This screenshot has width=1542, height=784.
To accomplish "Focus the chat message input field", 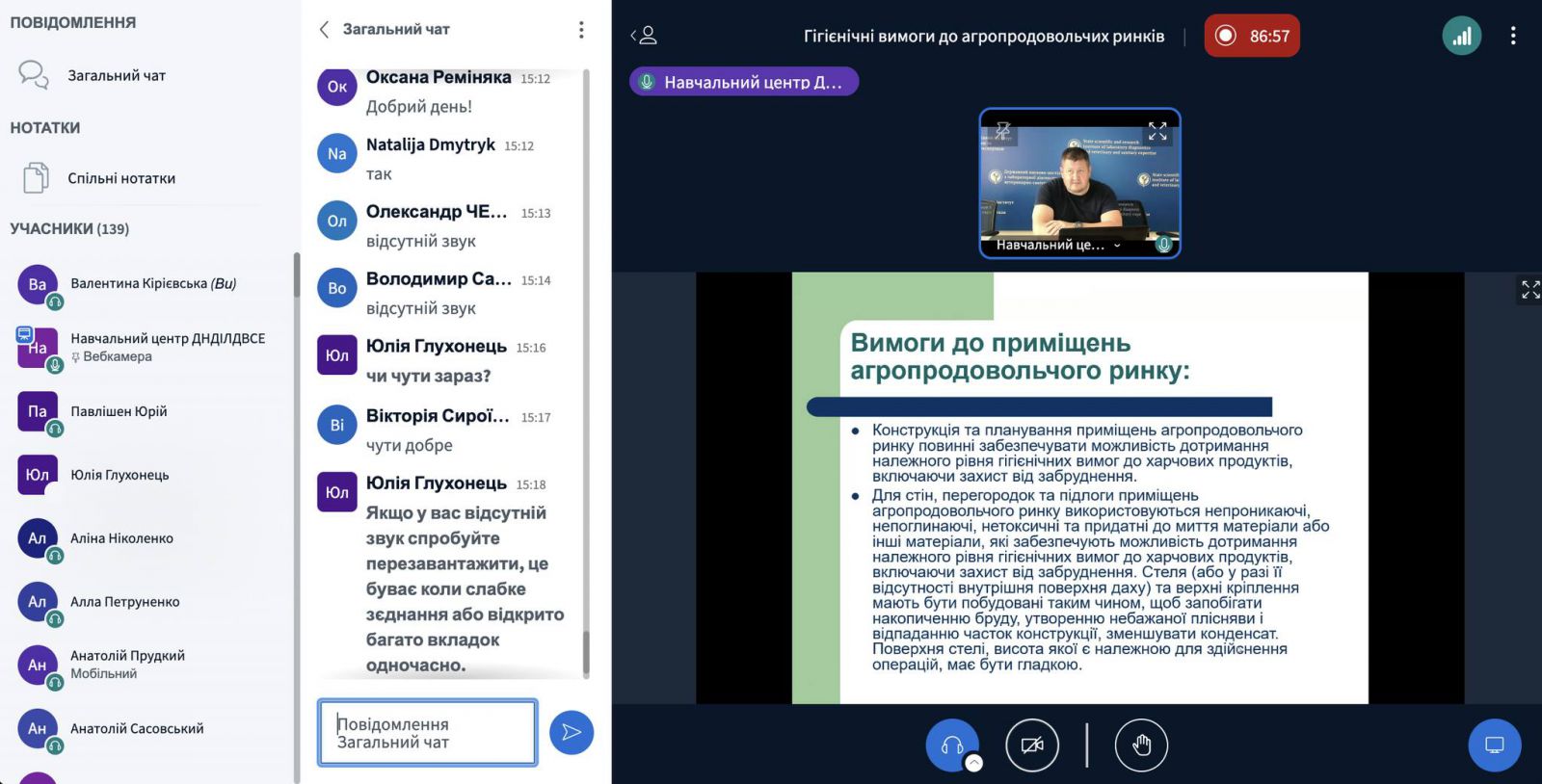I will pos(427,733).
